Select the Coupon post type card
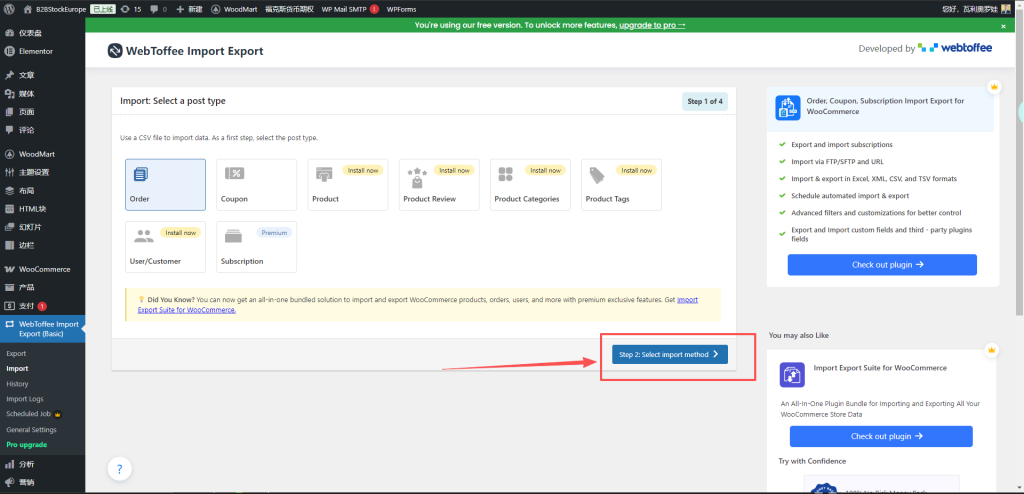Image resolution: width=1024 pixels, height=494 pixels. click(257, 185)
